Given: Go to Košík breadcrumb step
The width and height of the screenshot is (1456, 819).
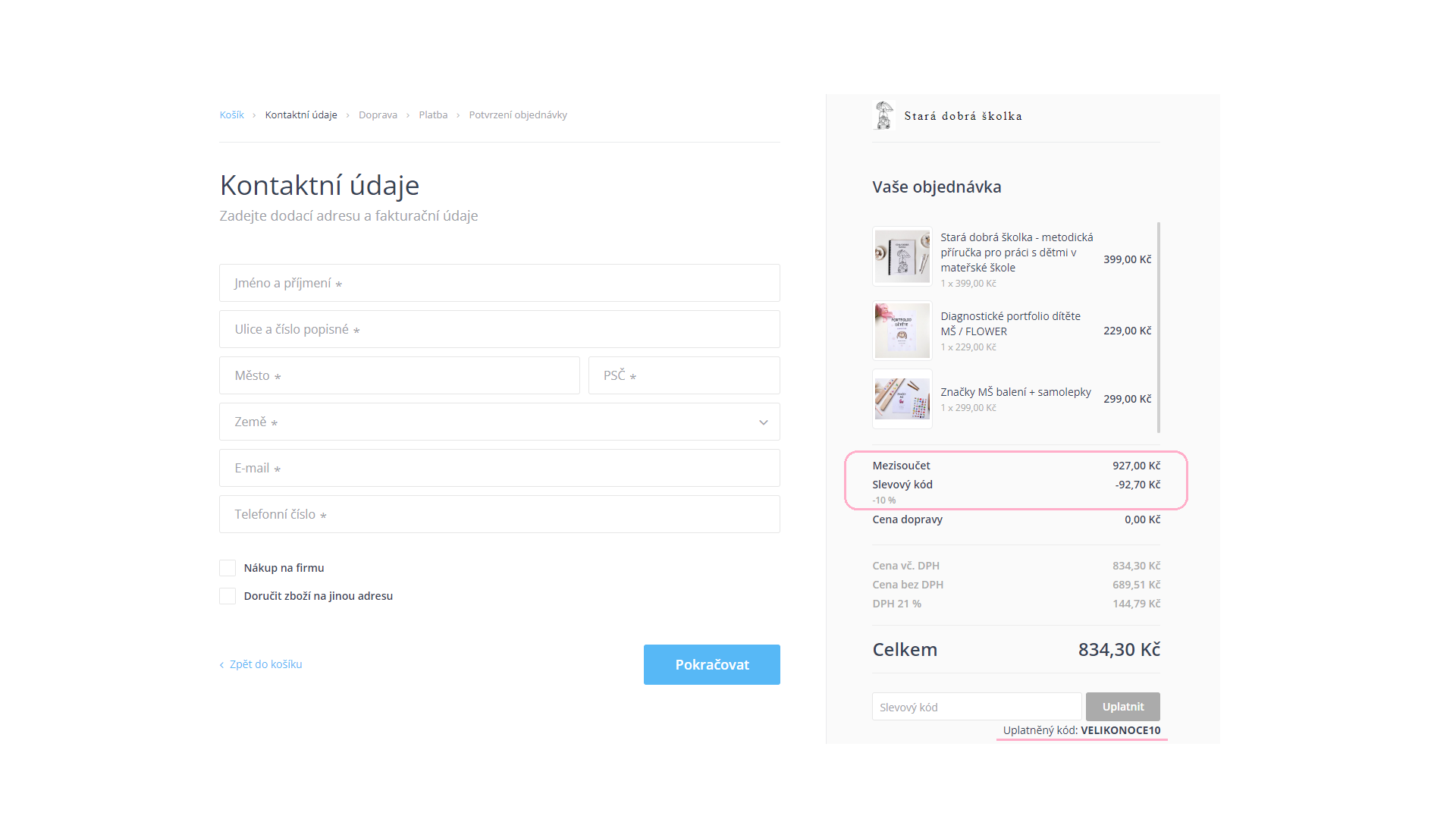Looking at the screenshot, I should 231,115.
